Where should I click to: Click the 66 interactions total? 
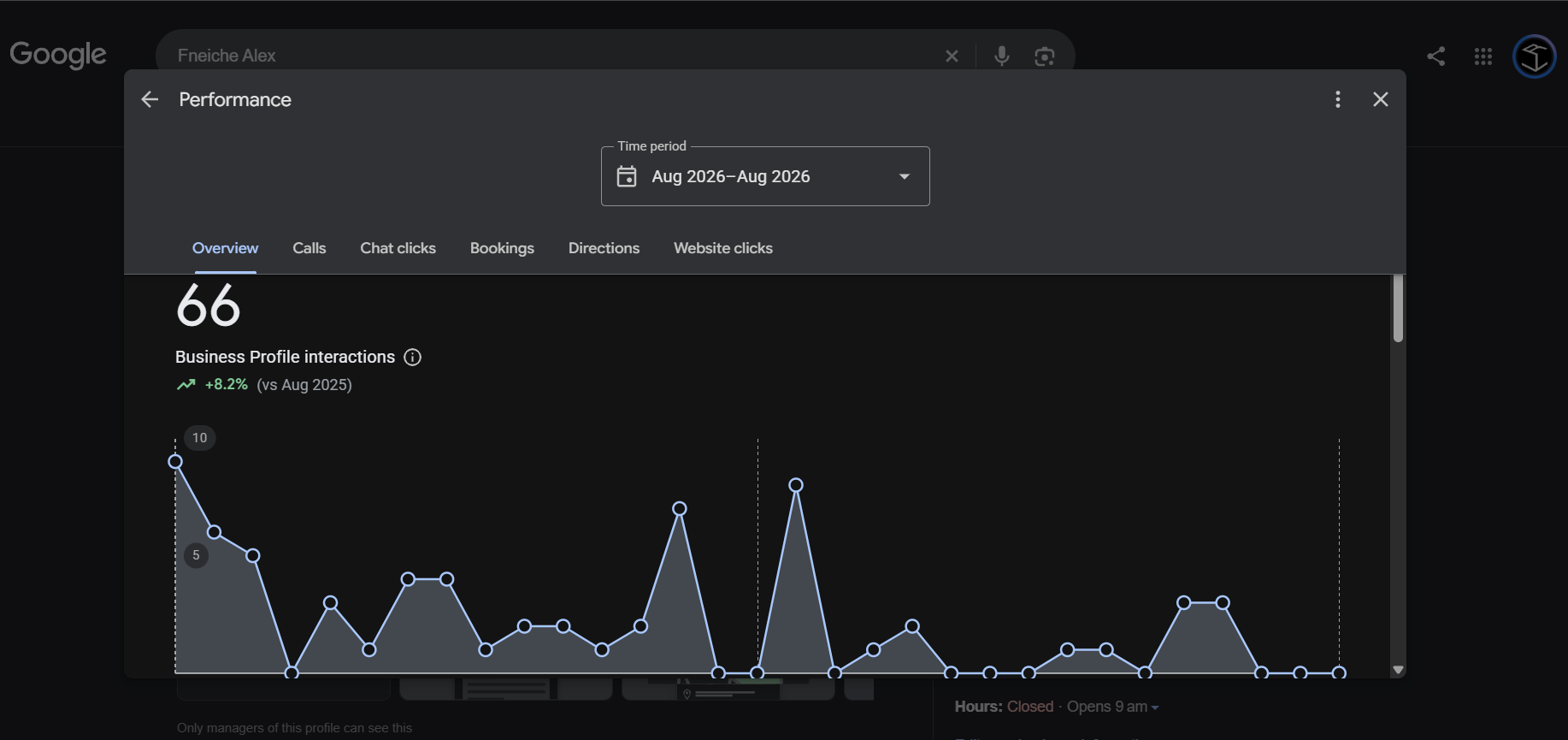[209, 305]
